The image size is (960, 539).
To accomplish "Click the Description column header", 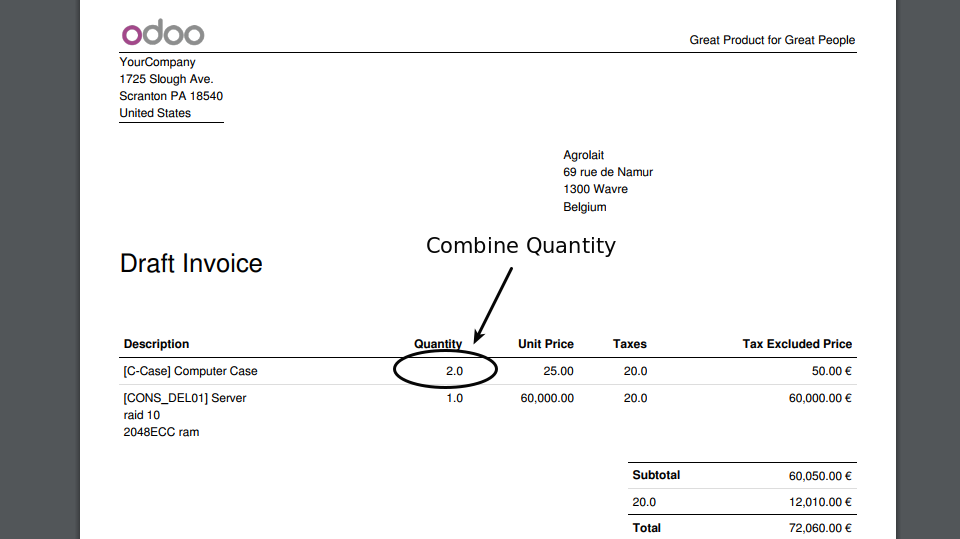I will click(x=156, y=344).
